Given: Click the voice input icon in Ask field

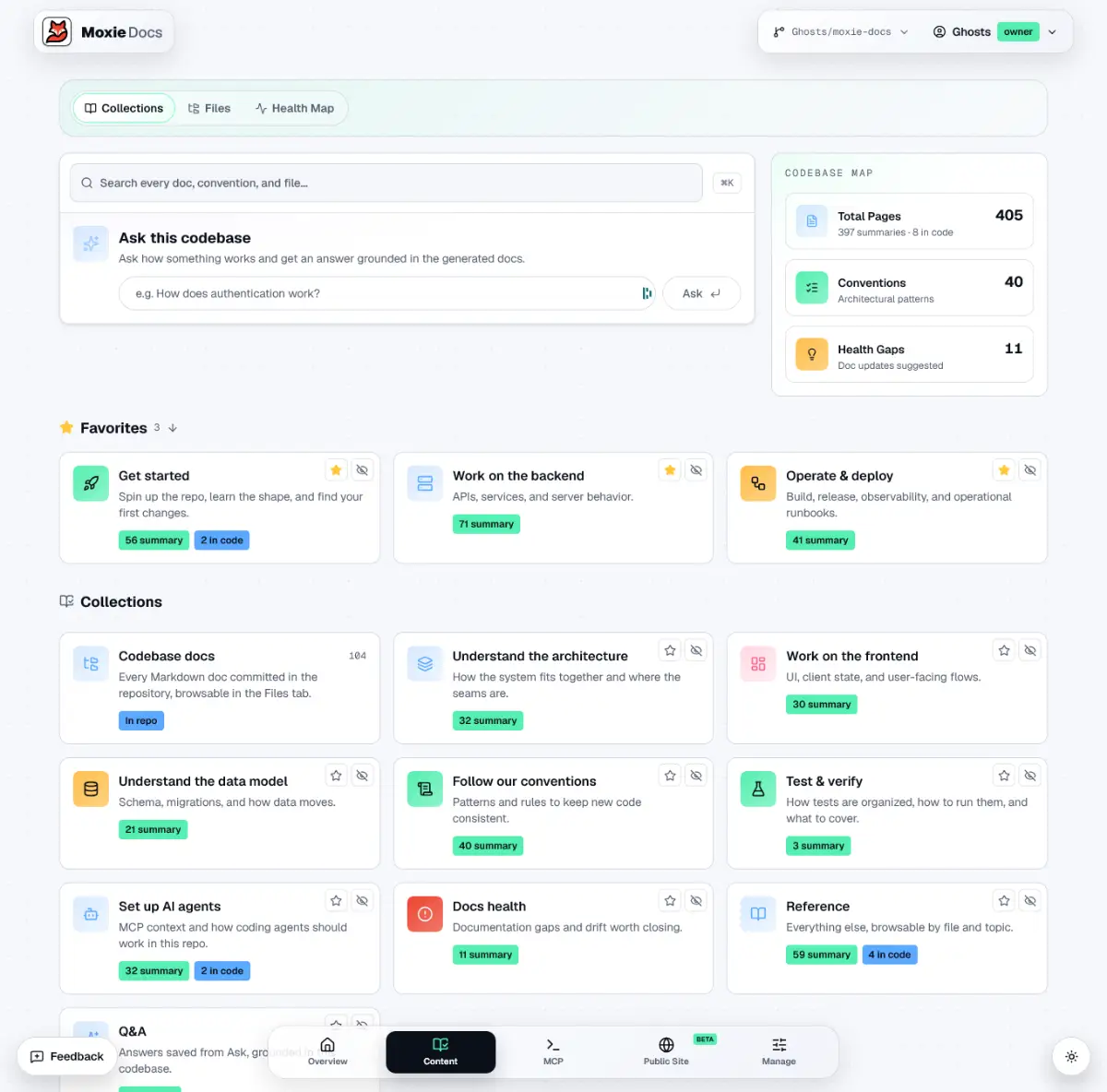Looking at the screenshot, I should click(647, 293).
